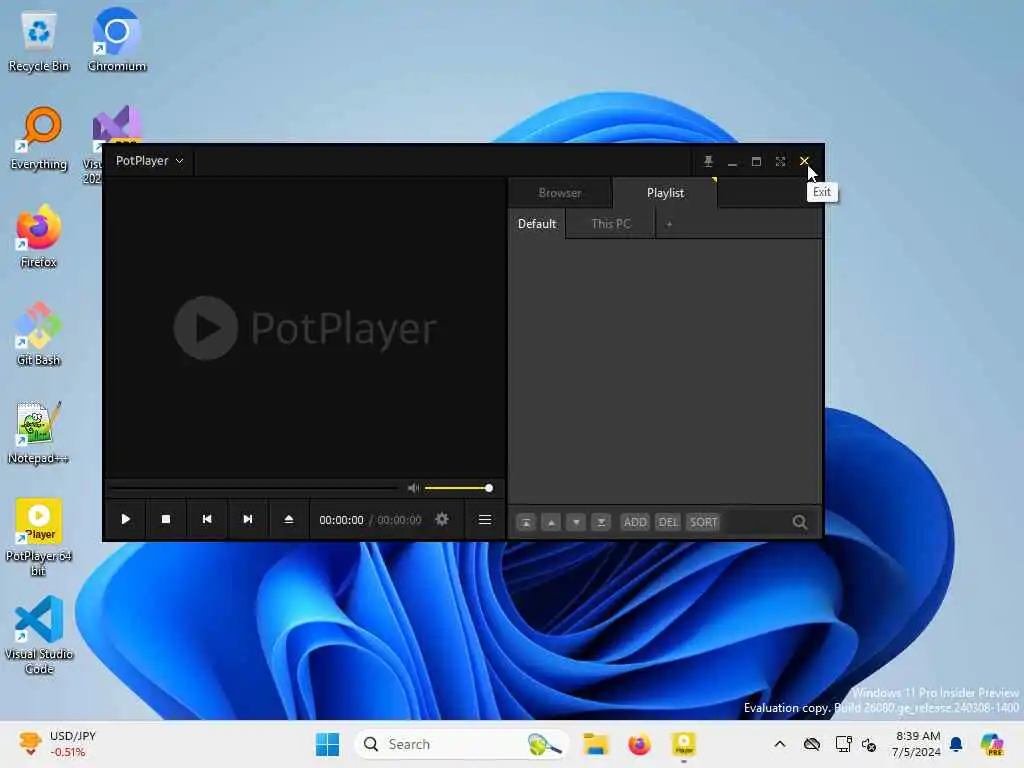Open the USD/JPY widget on taskbar
Viewport: 1024px width, 768px height.
(x=57, y=744)
